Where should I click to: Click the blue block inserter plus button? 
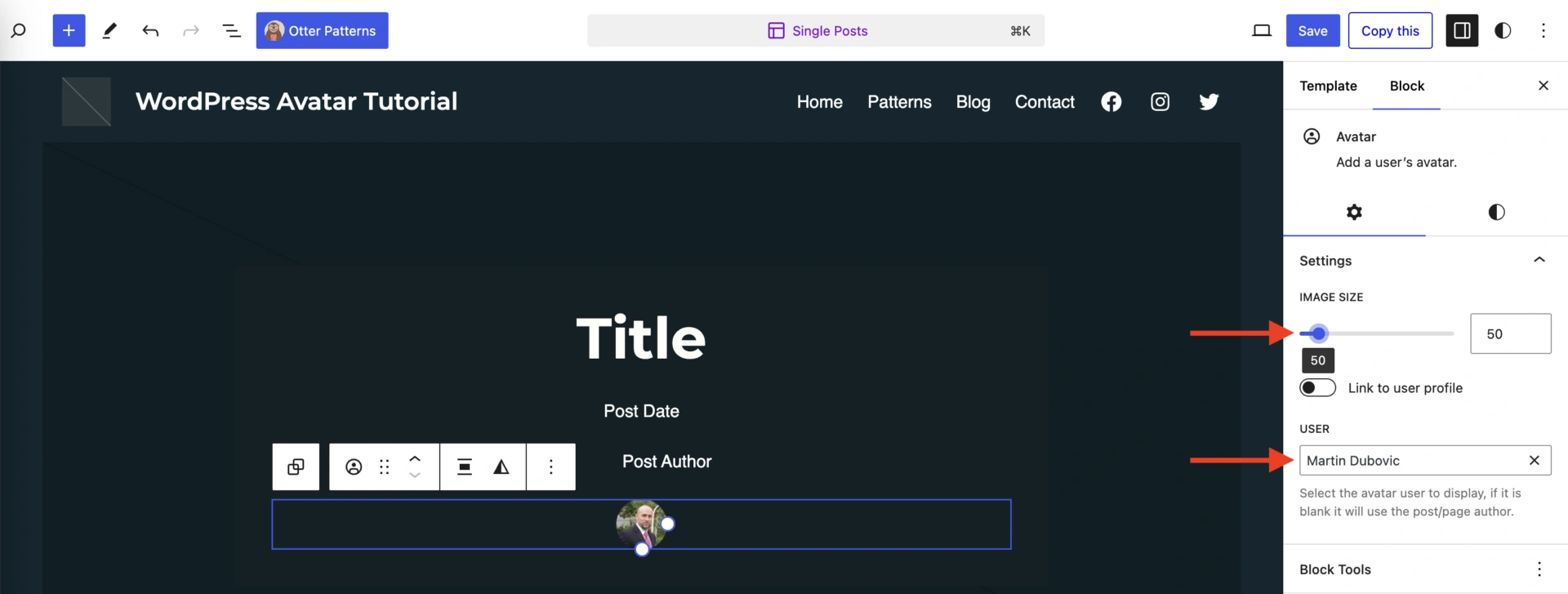[69, 30]
